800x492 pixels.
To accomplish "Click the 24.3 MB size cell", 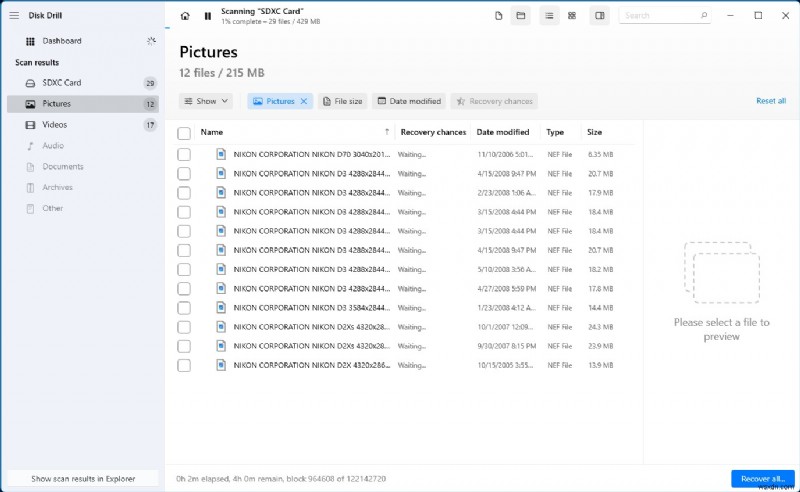I will [x=601, y=327].
